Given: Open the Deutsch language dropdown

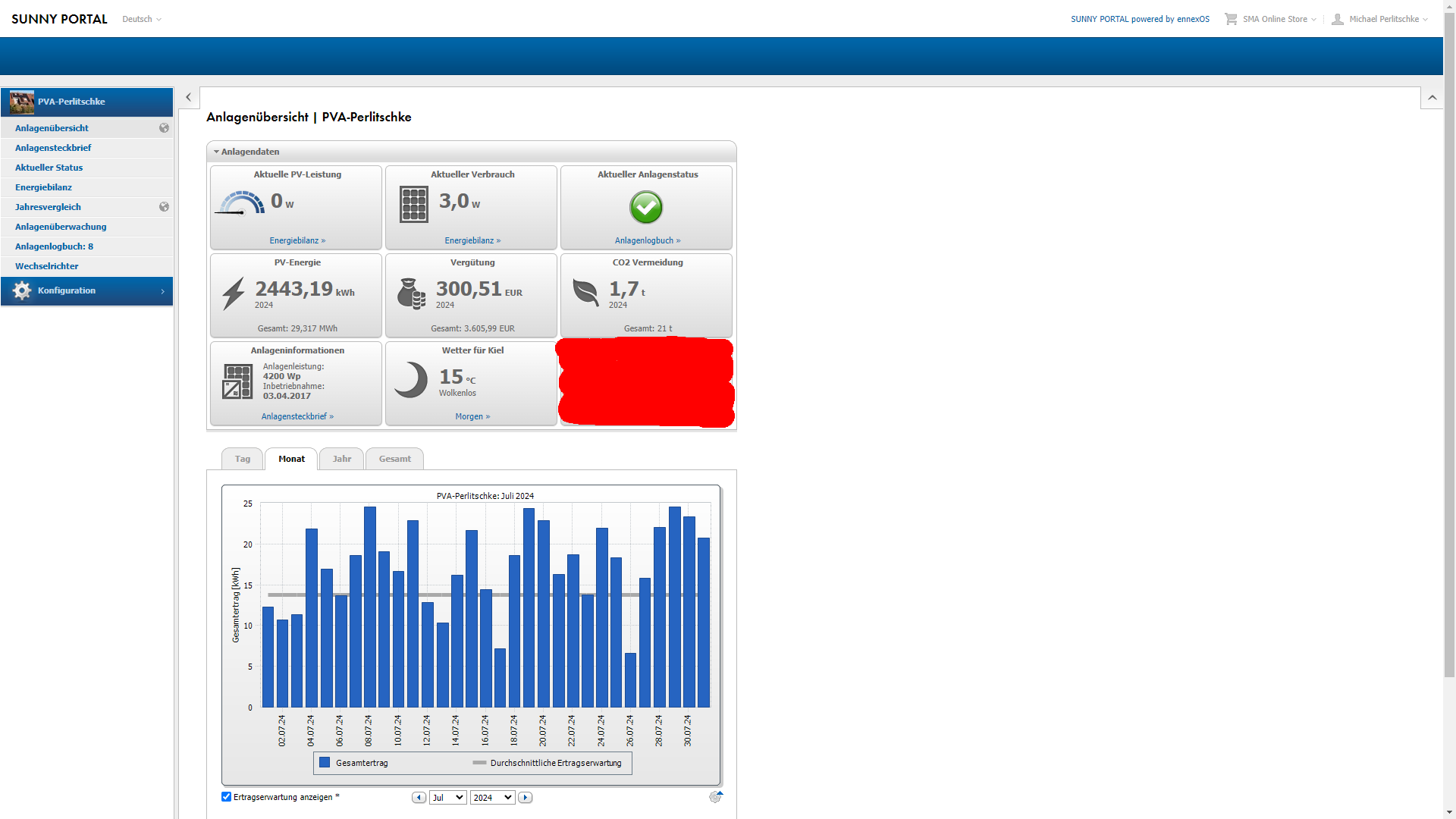Looking at the screenshot, I should point(142,19).
